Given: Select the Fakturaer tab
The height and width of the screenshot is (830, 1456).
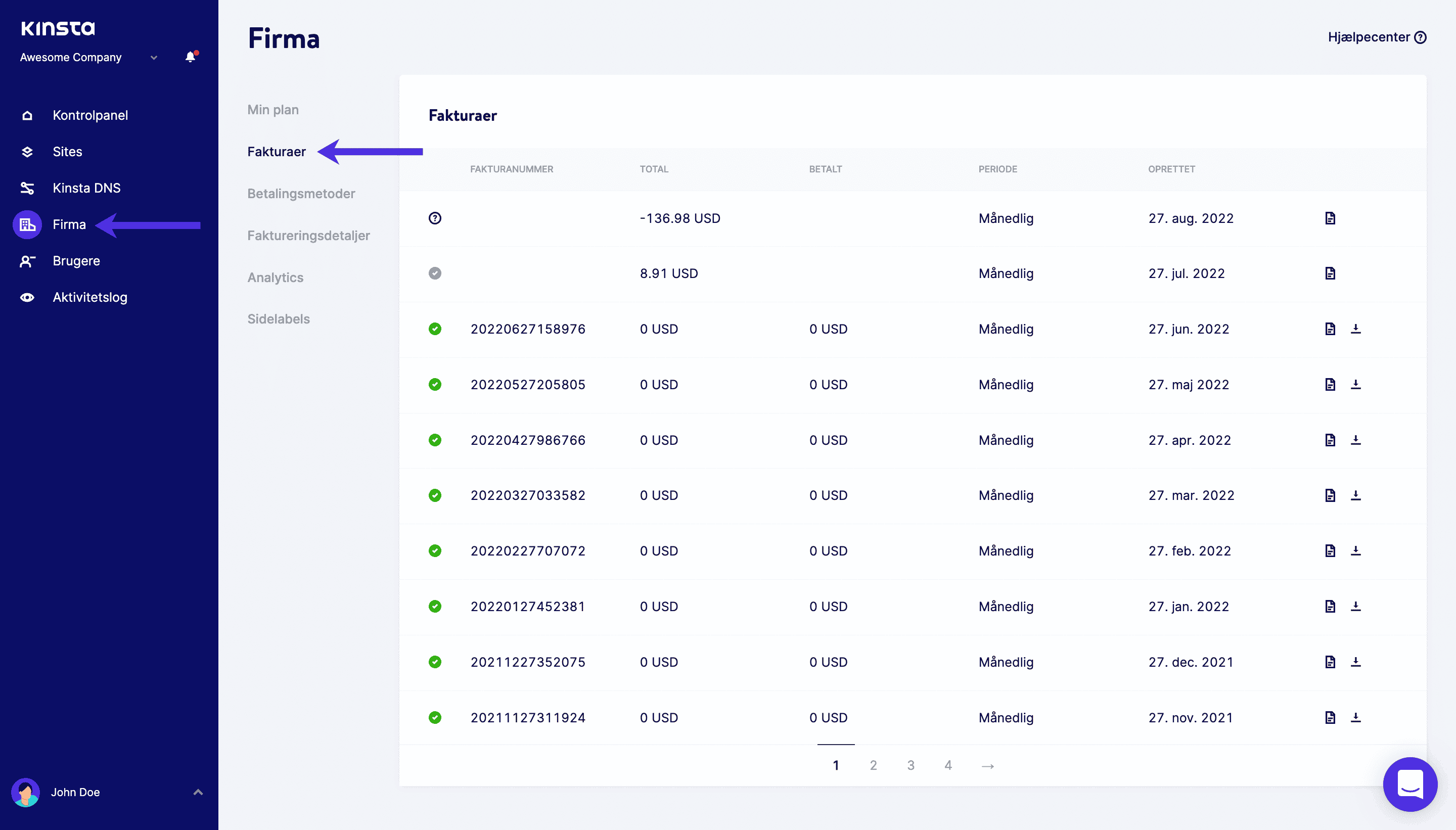Looking at the screenshot, I should click(x=277, y=152).
